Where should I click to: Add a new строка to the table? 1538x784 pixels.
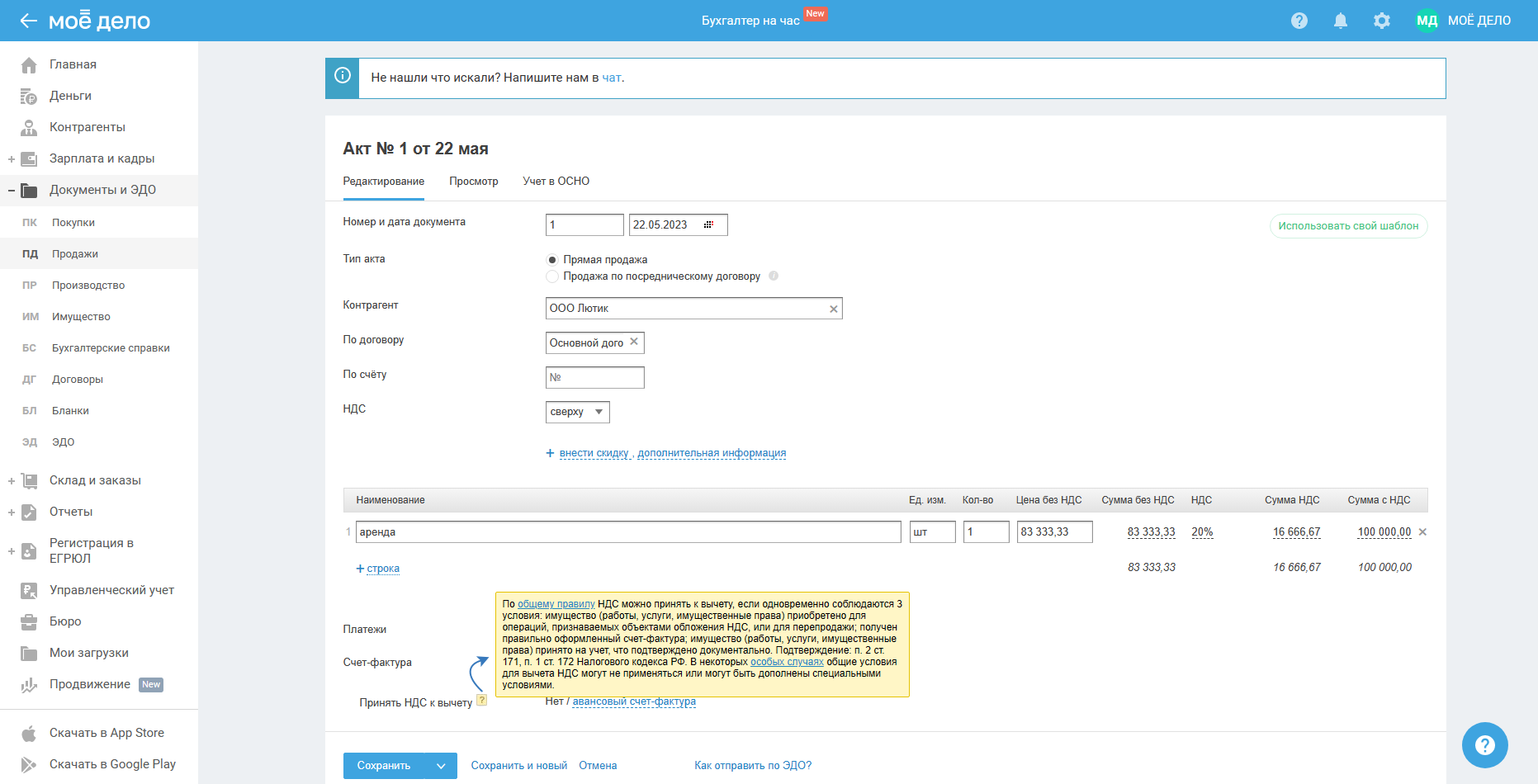383,569
